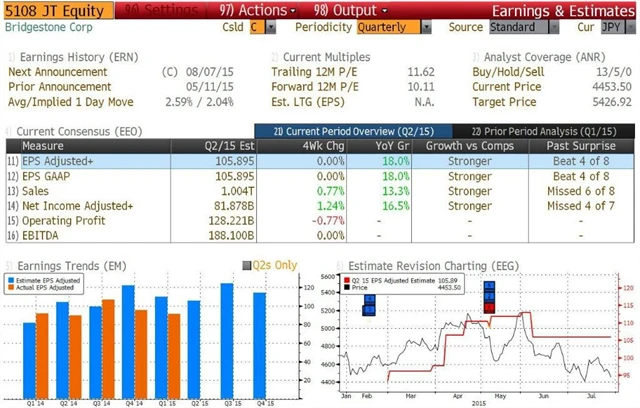The height and width of the screenshot is (408, 640).
Task: Click the black Price legend swatch
Action: click(347, 287)
